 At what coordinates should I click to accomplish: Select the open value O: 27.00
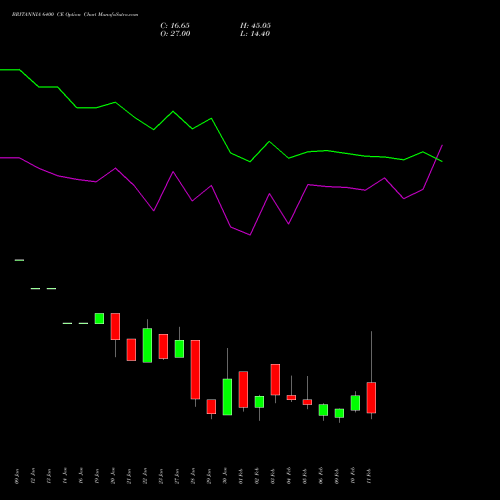pos(175,34)
